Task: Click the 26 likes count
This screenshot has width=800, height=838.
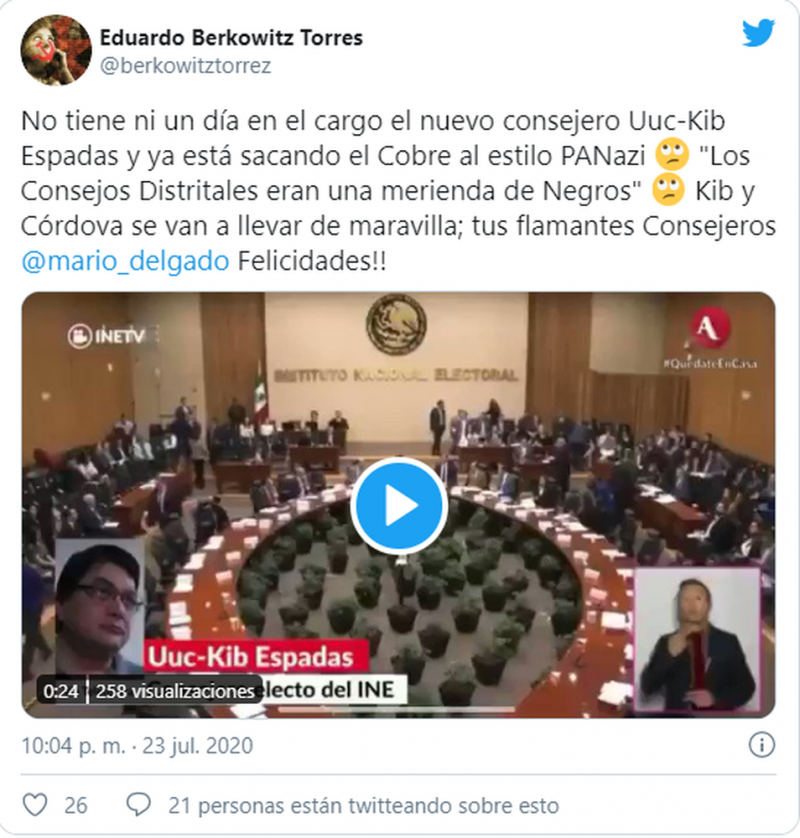Action: [x=75, y=805]
